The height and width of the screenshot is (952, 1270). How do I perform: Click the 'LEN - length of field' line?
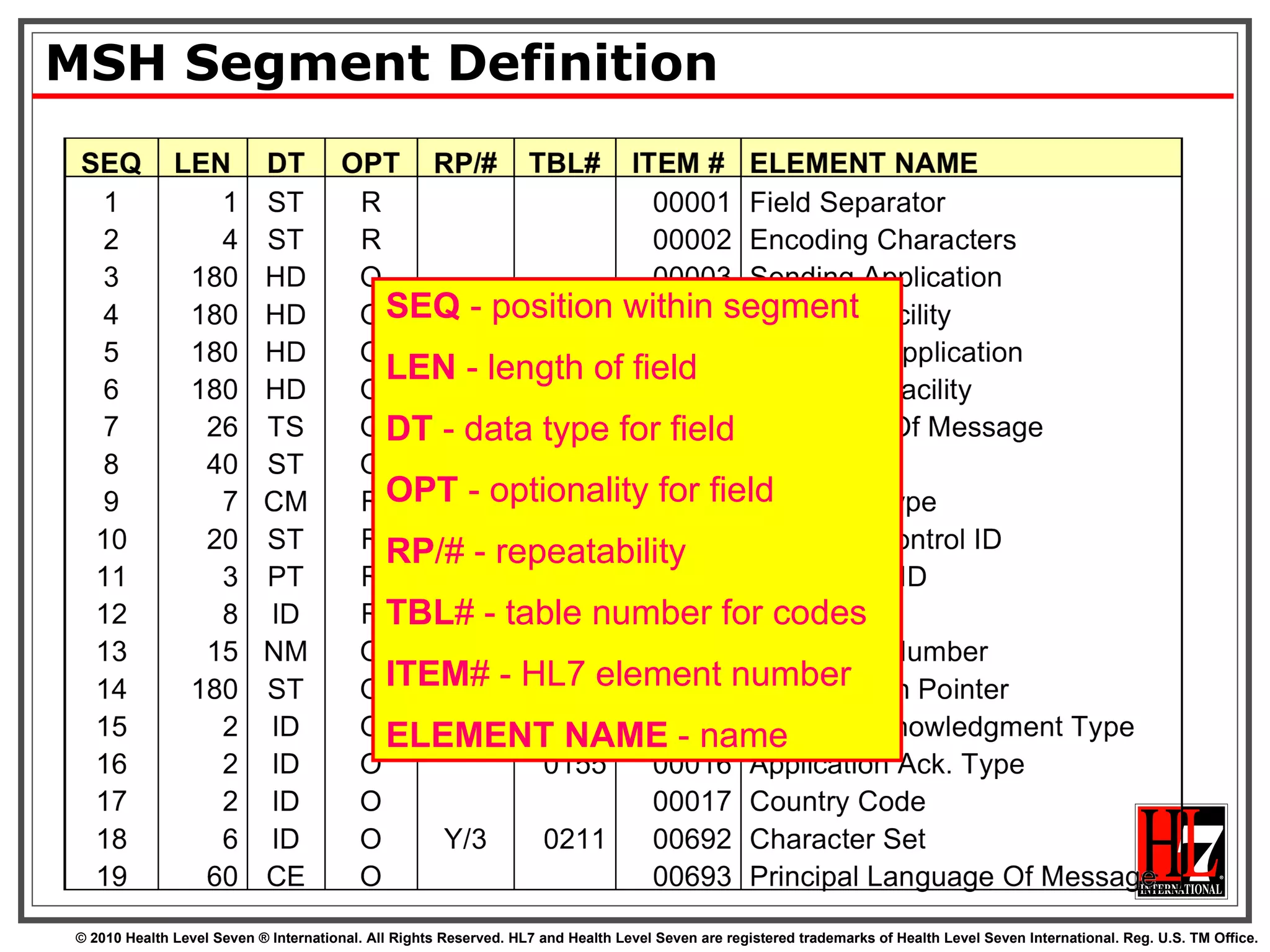coord(541,368)
